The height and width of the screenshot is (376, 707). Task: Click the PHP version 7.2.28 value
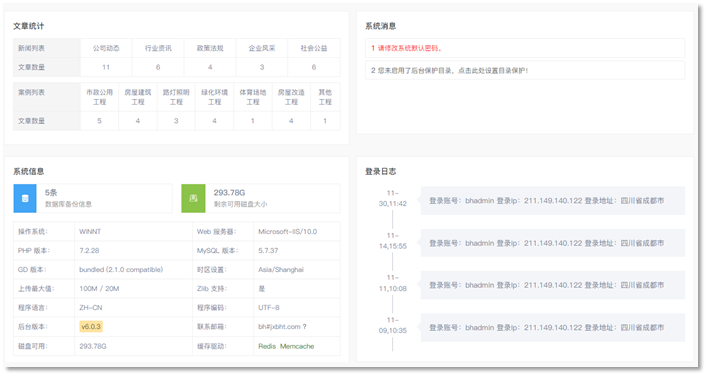(89, 250)
